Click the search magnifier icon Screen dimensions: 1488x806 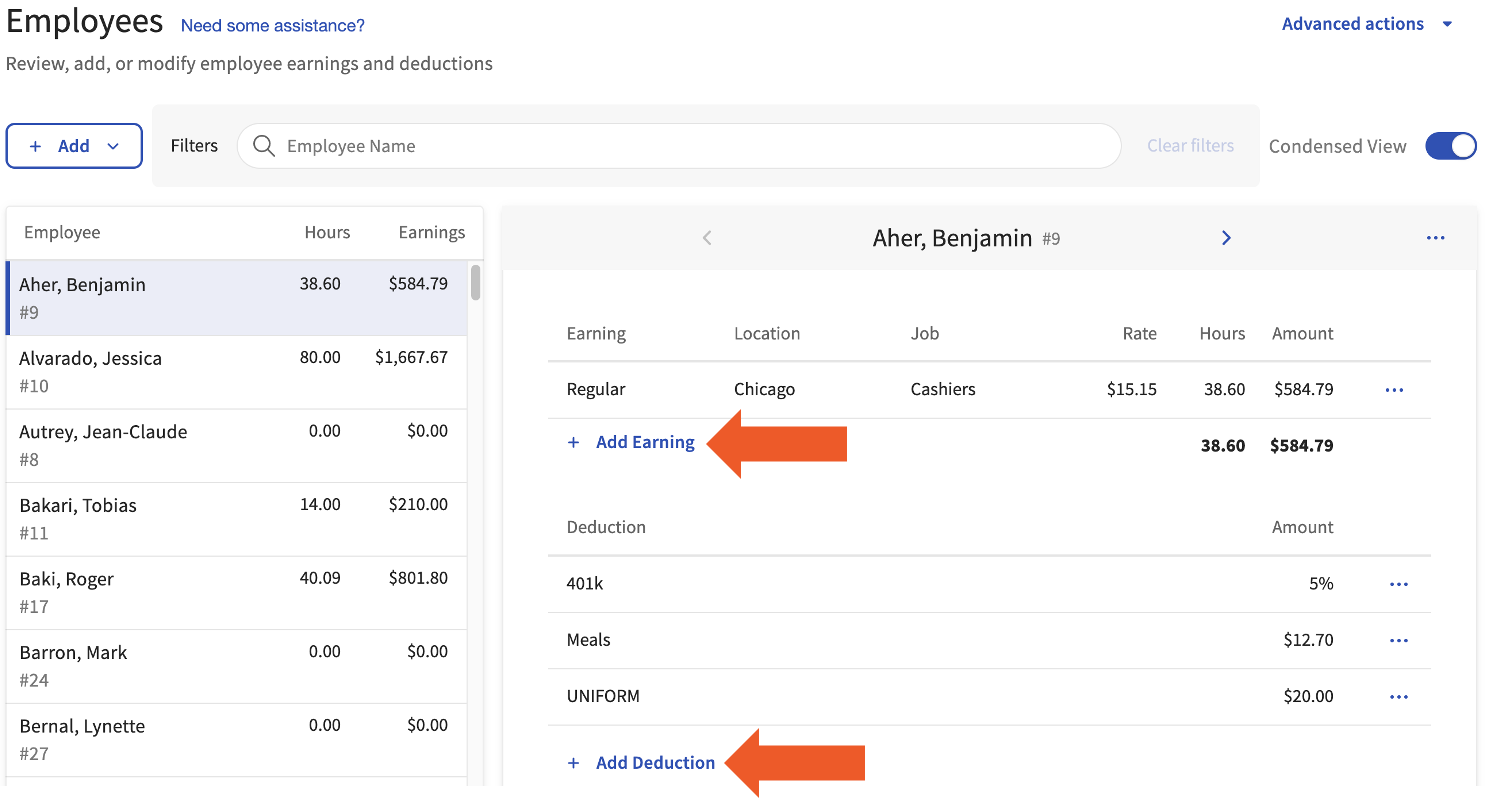tap(264, 146)
